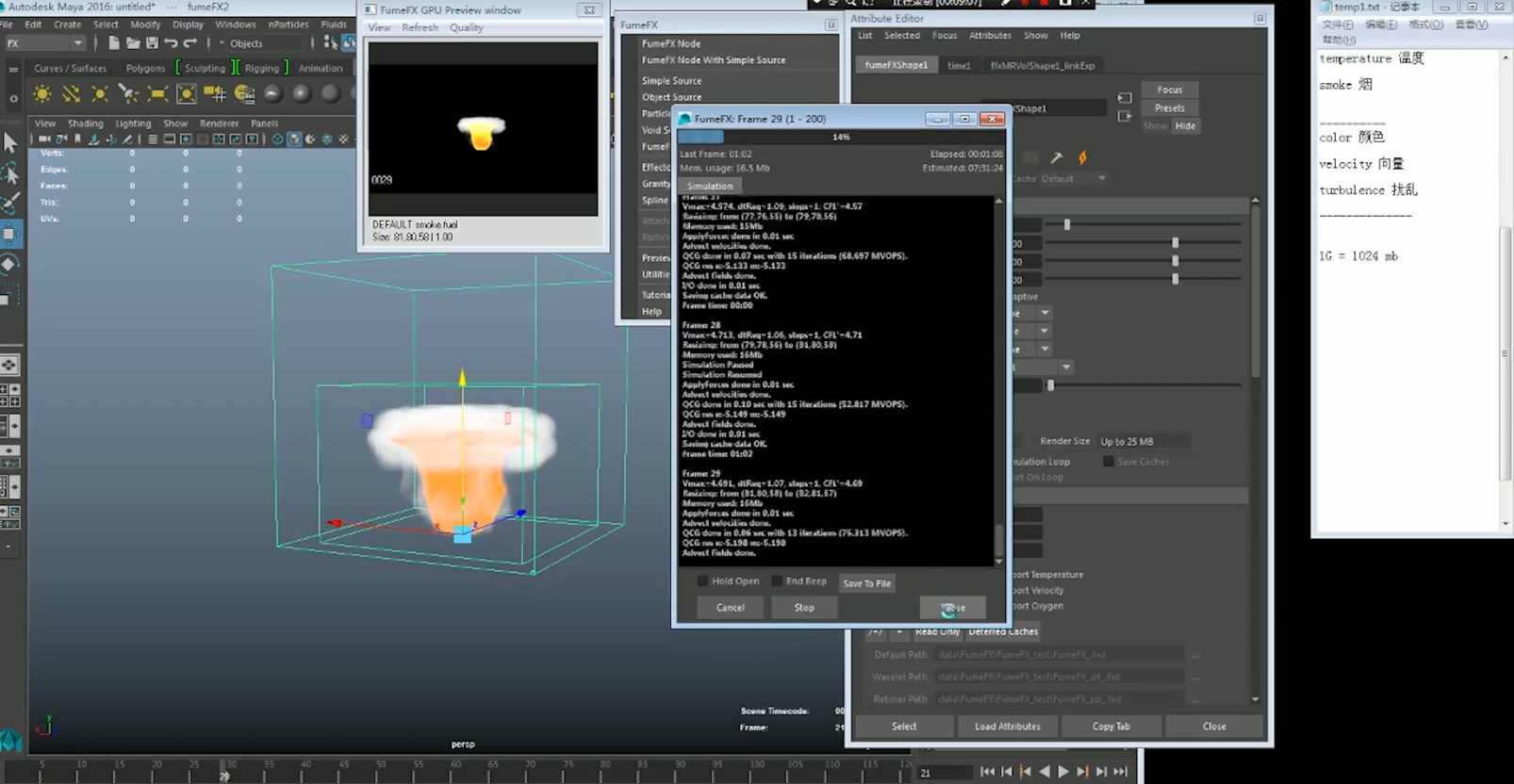
Task: Switch to the Polygons shelf tab
Action: [x=145, y=69]
